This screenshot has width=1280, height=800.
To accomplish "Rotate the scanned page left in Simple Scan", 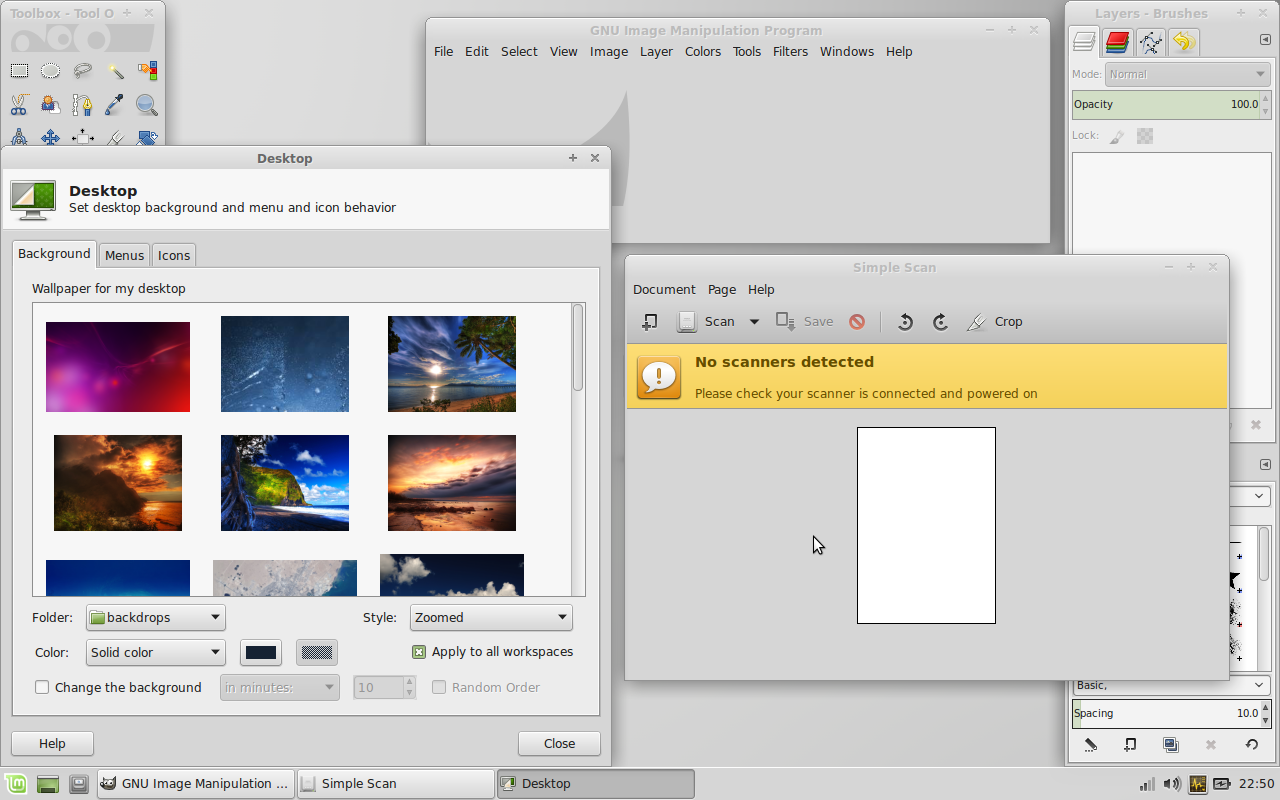I will pyautogui.click(x=905, y=321).
